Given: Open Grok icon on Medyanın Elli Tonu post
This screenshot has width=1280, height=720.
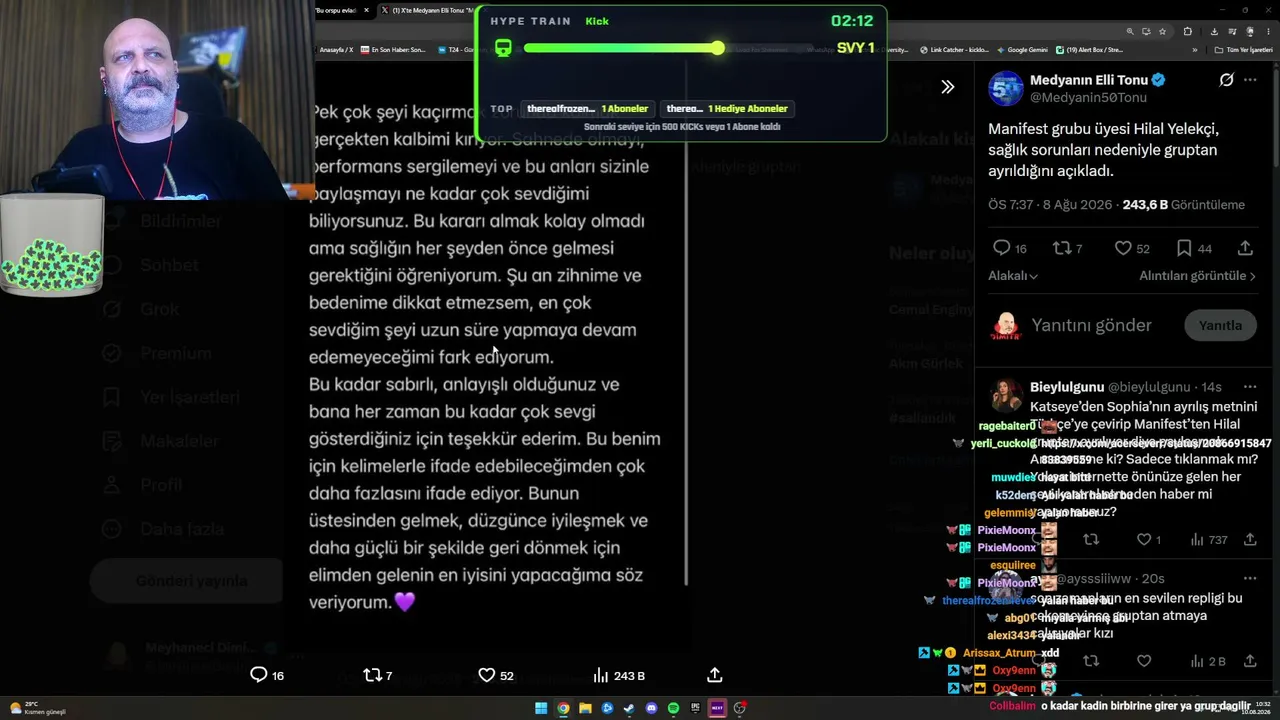Looking at the screenshot, I should [x=1226, y=80].
